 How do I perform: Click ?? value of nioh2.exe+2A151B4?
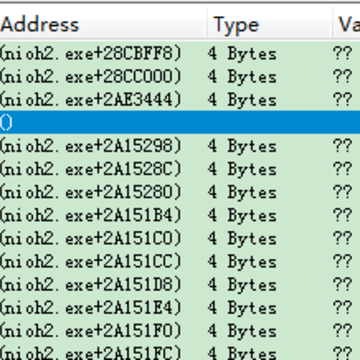(x=342, y=215)
